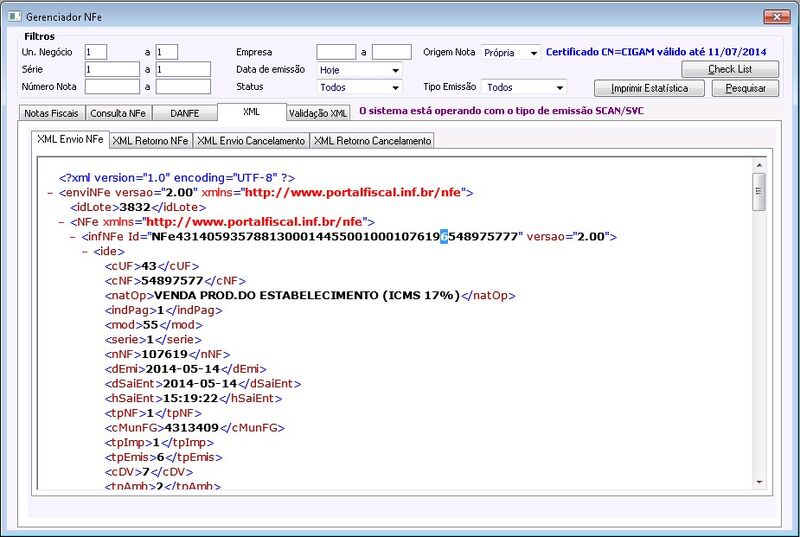The image size is (800, 537).
Task: Click the Gerenciador NFe window title icon
Action: tap(14, 17)
